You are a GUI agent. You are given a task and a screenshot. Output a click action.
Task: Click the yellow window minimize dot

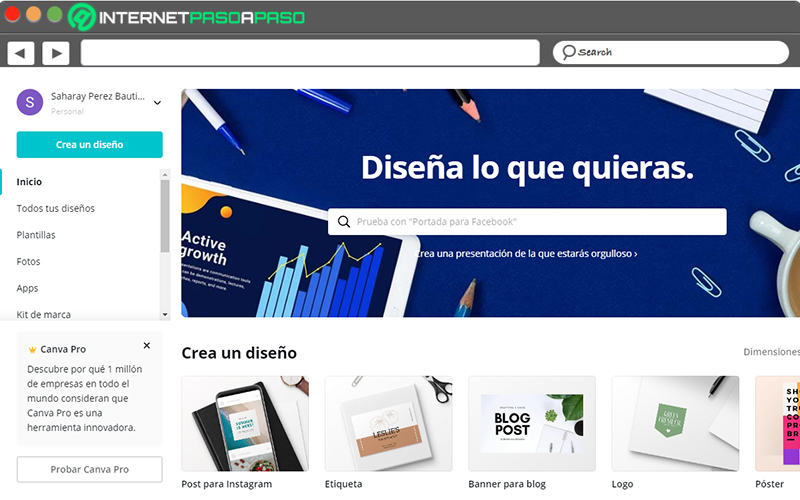[x=33, y=14]
